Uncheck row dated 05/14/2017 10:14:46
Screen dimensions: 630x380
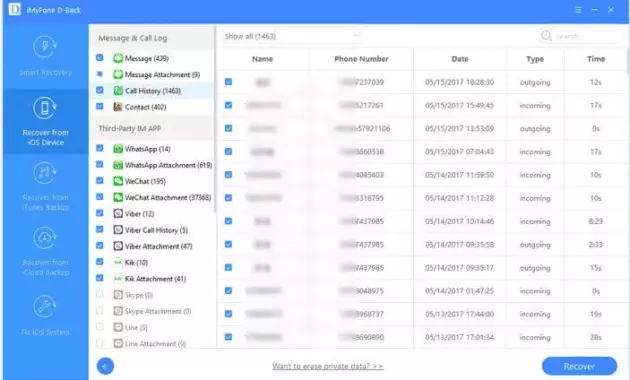point(228,221)
